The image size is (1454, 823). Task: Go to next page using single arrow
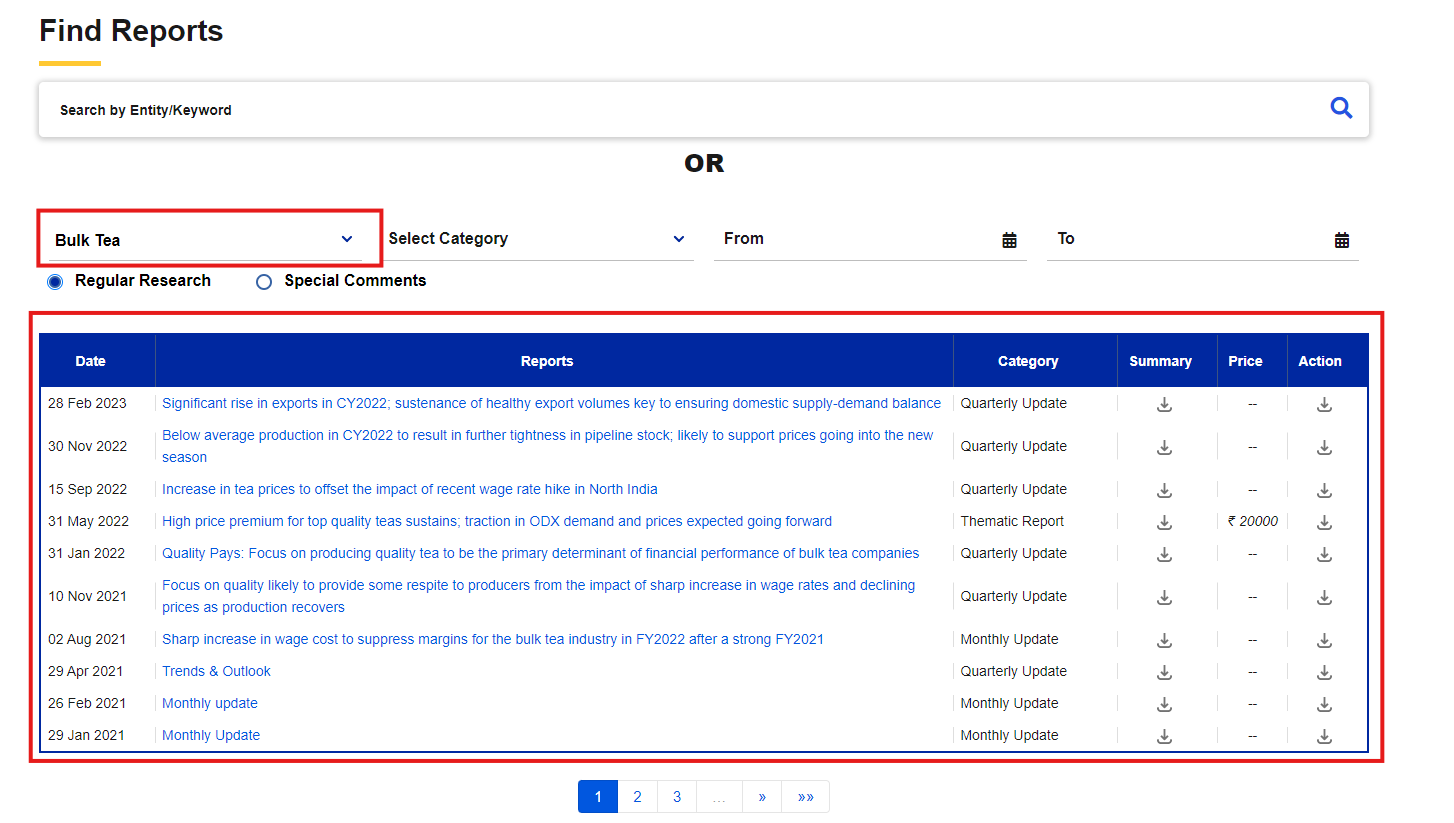click(762, 797)
